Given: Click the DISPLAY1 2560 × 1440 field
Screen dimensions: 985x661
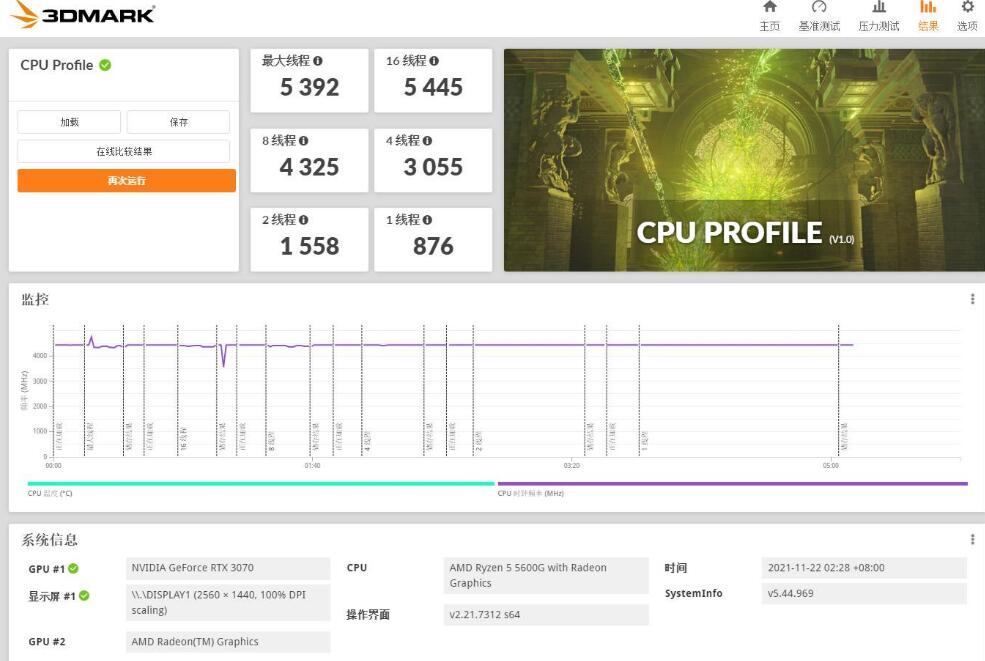Looking at the screenshot, I should tap(228, 603).
